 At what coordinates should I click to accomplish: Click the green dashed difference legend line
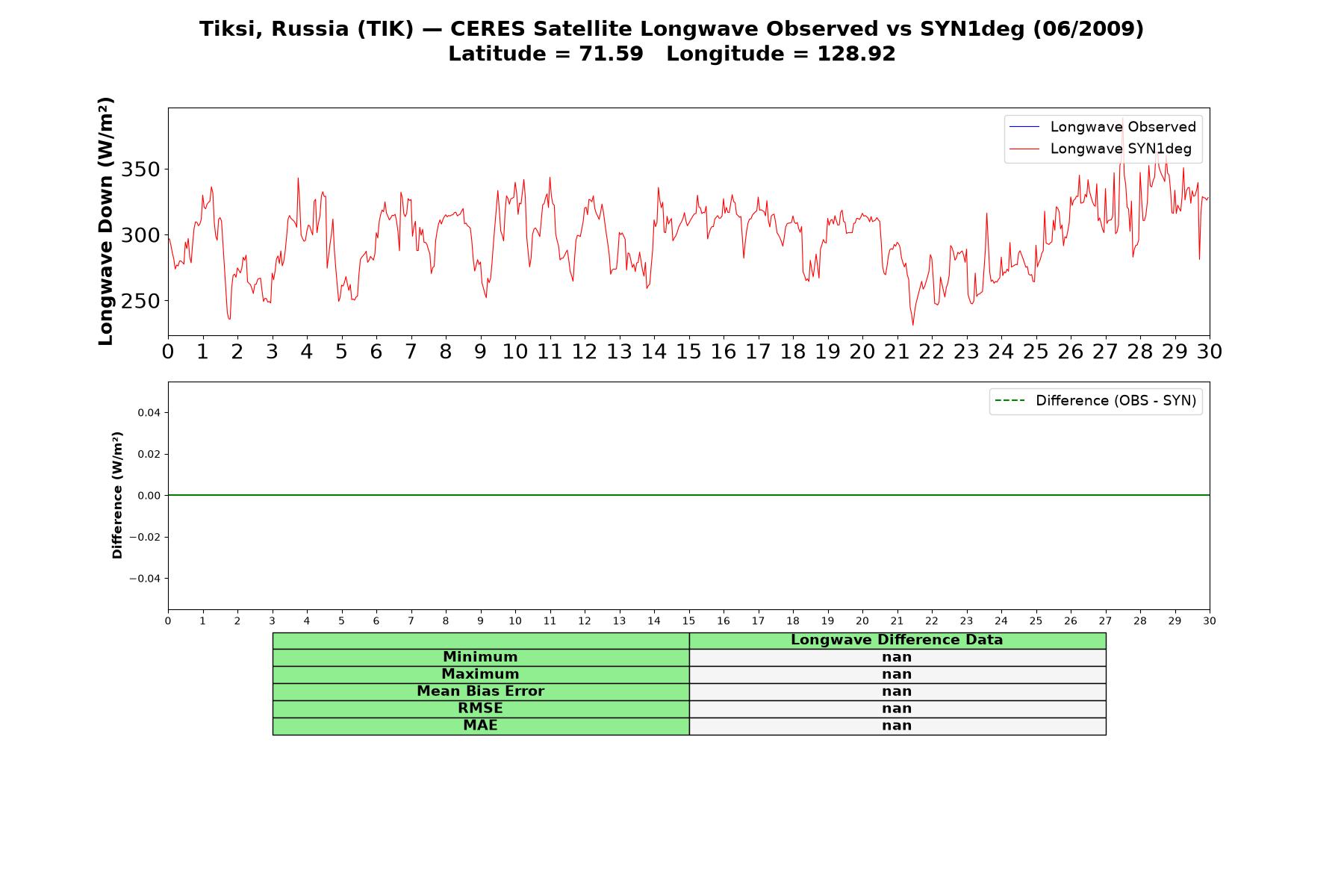(x=1009, y=401)
